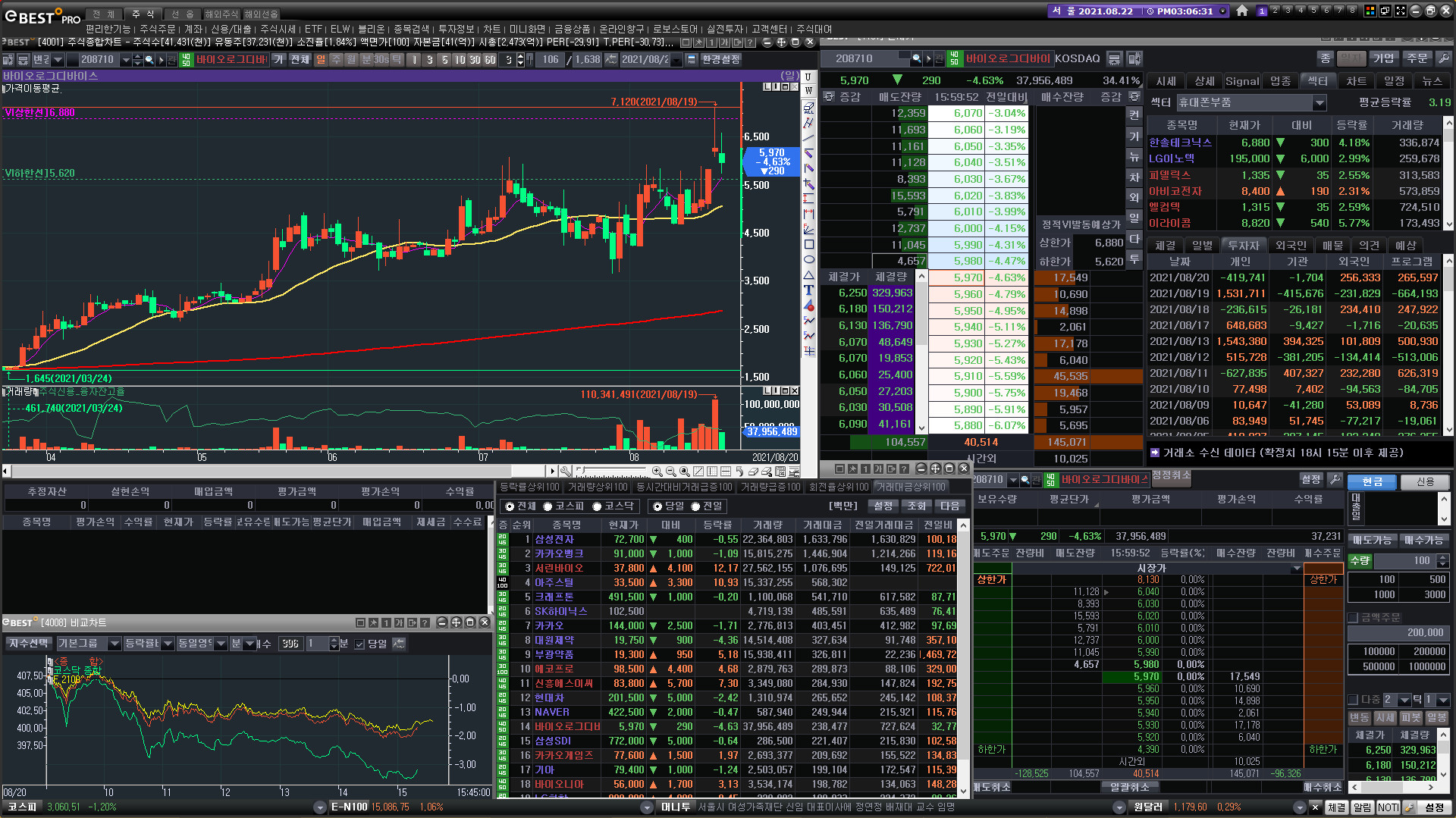Open the 회전율상위100 tab
This screenshot has height=818, width=1456.
pos(838,487)
